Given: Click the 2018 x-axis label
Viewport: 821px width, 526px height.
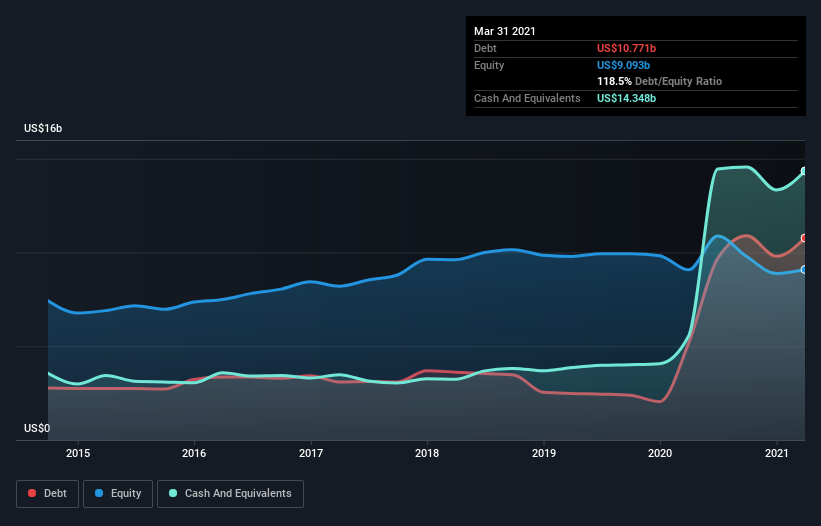Looking at the screenshot, I should pos(427,453).
